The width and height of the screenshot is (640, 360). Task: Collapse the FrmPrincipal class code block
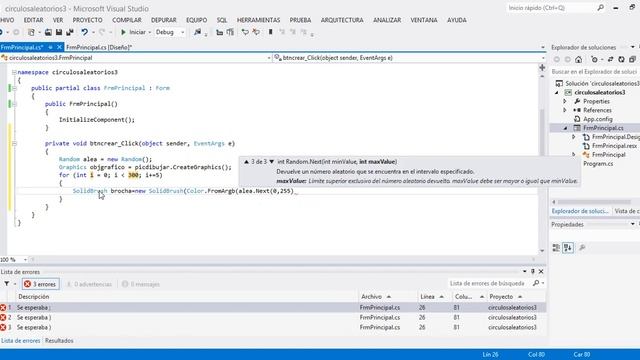[14, 88]
